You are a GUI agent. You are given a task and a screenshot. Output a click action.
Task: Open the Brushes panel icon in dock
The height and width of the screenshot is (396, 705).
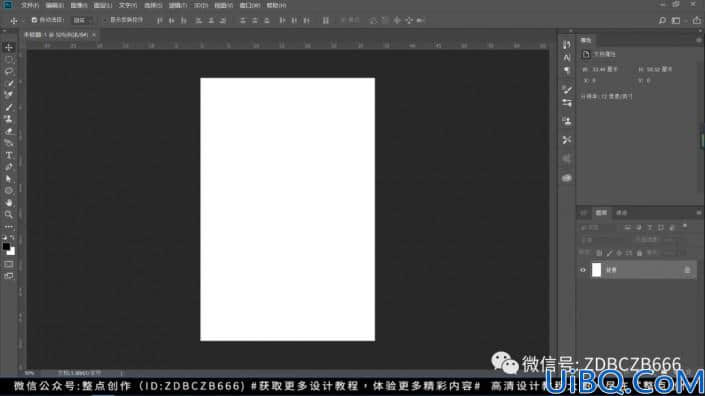567,90
